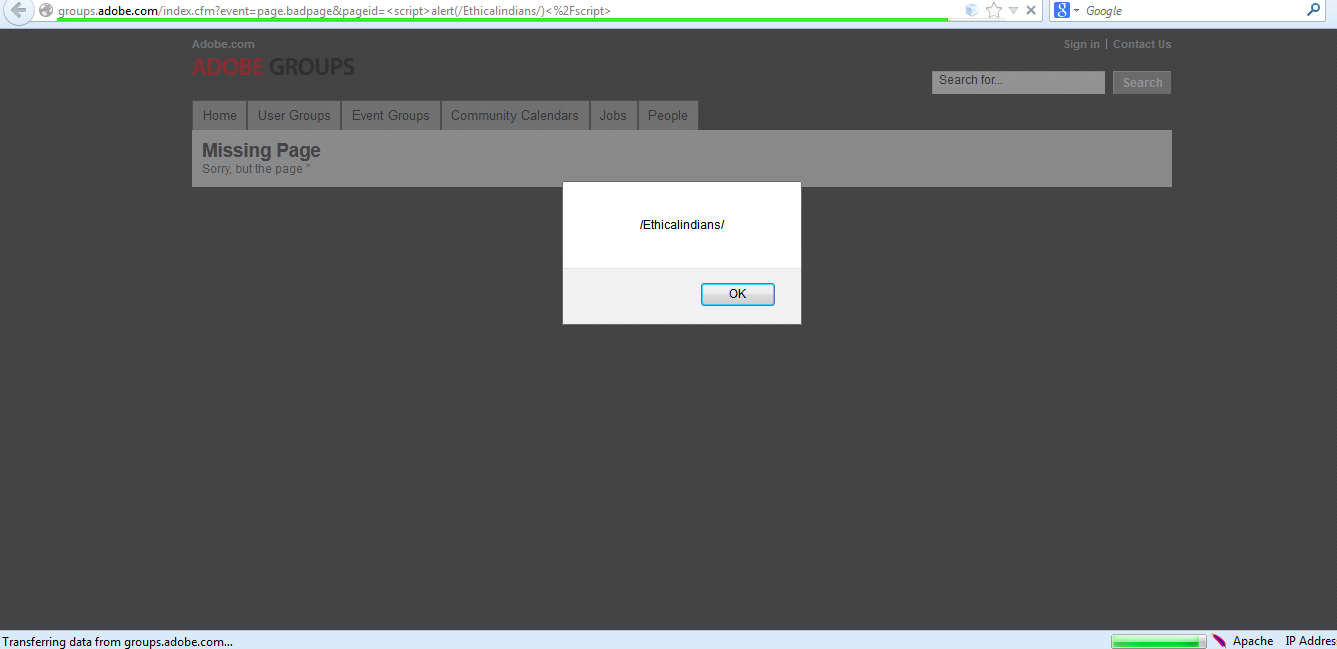This screenshot has height=649, width=1337.
Task: Open the address bar history dropdown arrow
Action: [1013, 10]
